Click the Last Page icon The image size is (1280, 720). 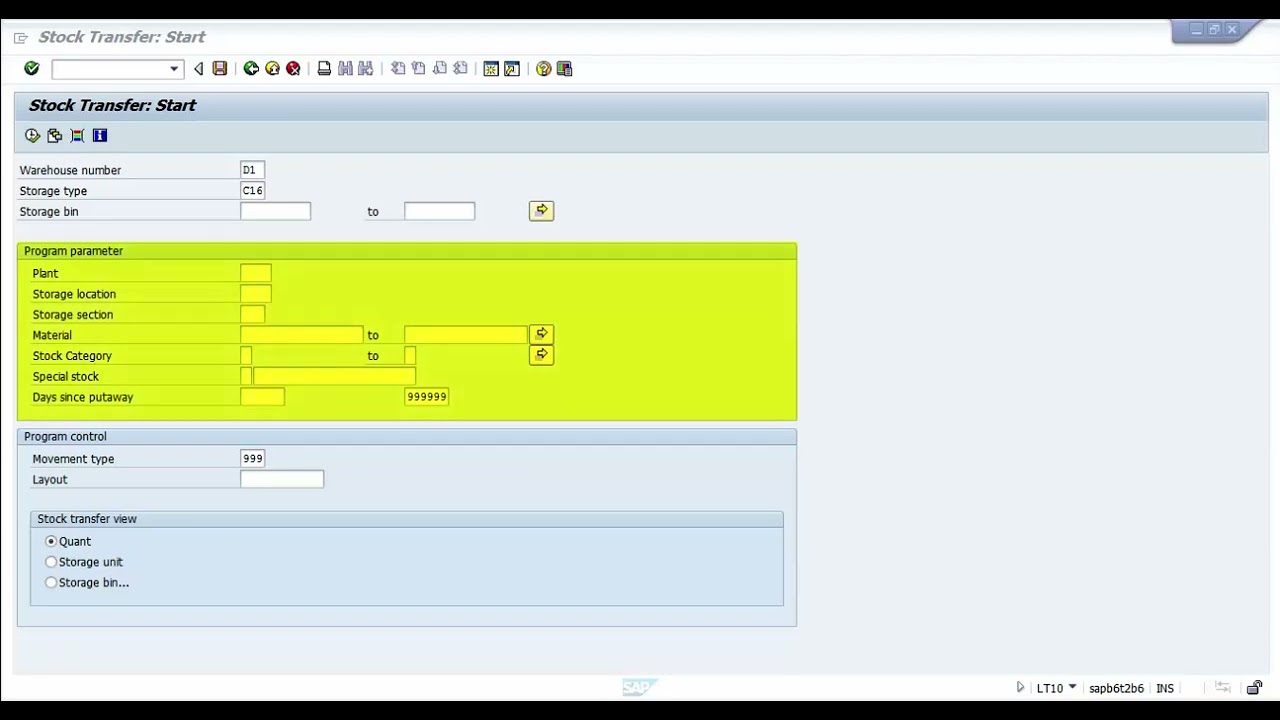pyautogui.click(x=460, y=68)
